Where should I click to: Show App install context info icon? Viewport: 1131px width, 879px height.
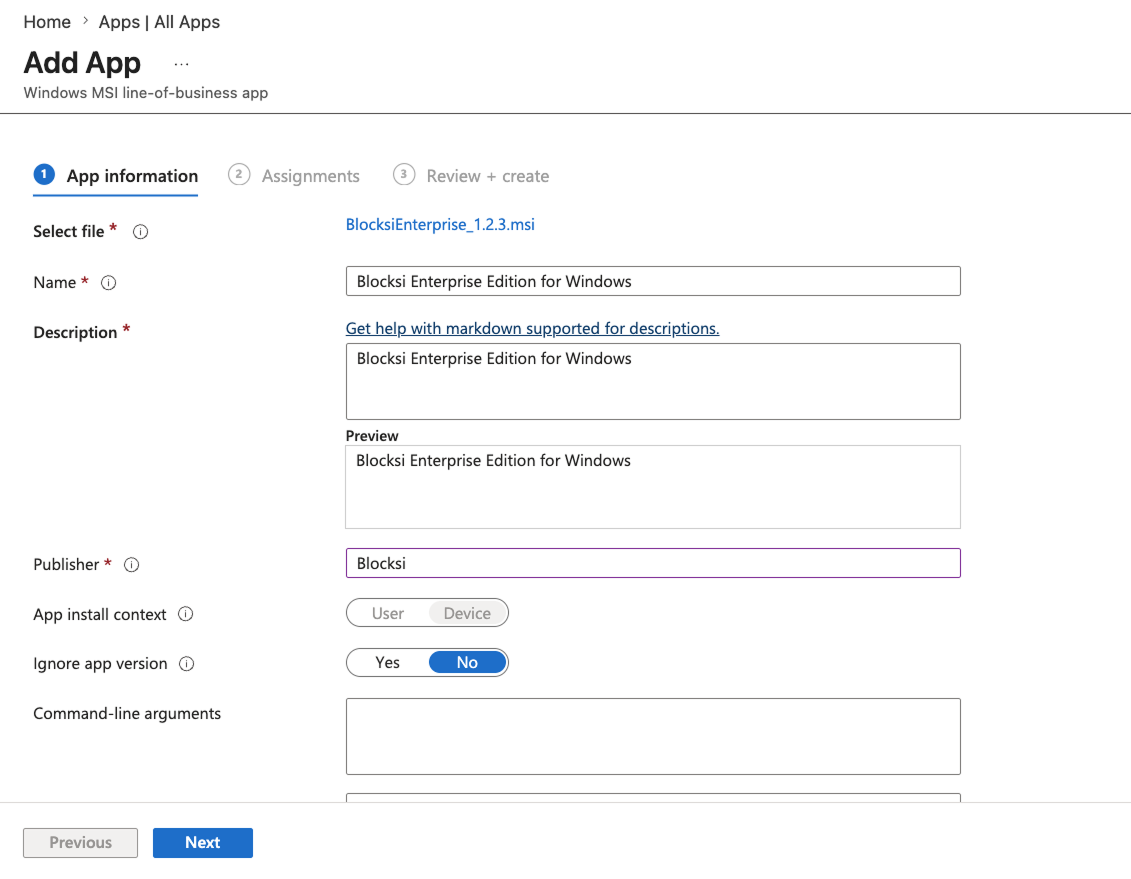coord(185,614)
